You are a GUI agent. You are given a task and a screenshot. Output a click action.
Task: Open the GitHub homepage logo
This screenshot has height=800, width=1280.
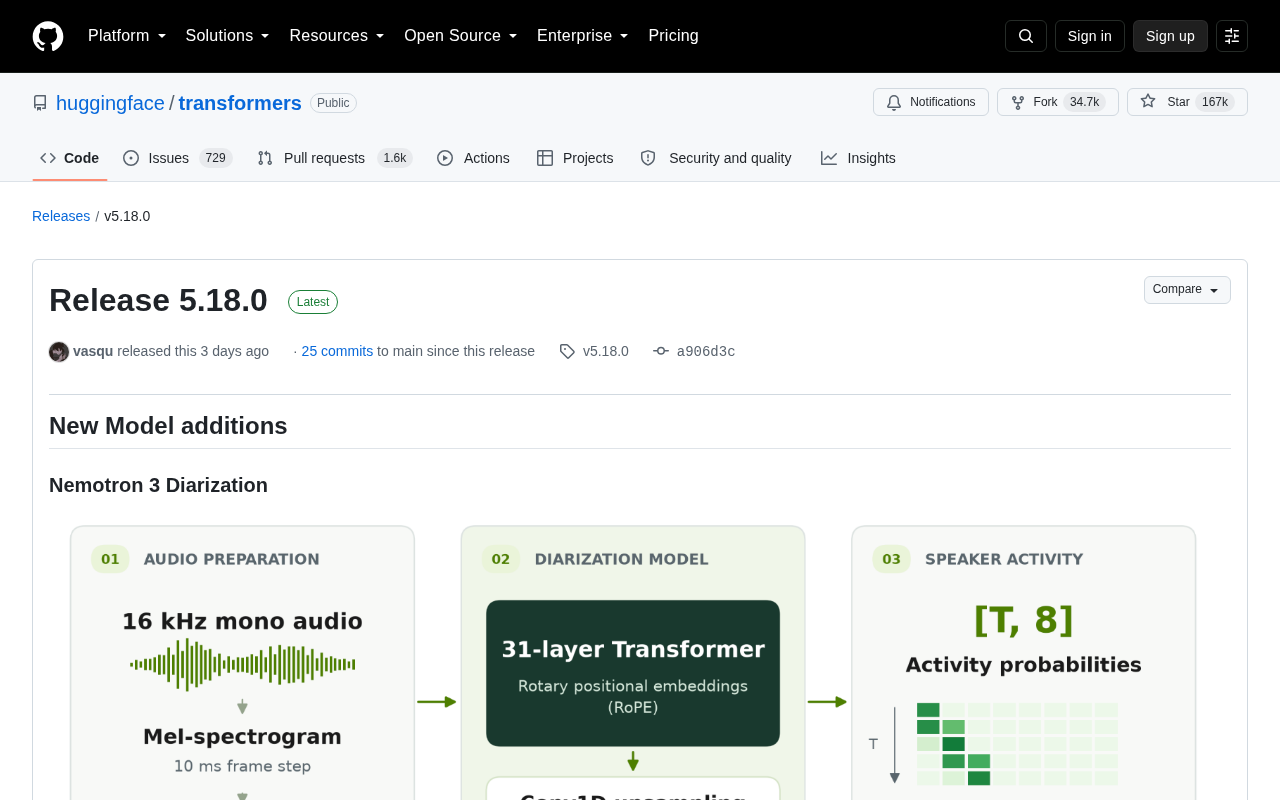point(48,36)
